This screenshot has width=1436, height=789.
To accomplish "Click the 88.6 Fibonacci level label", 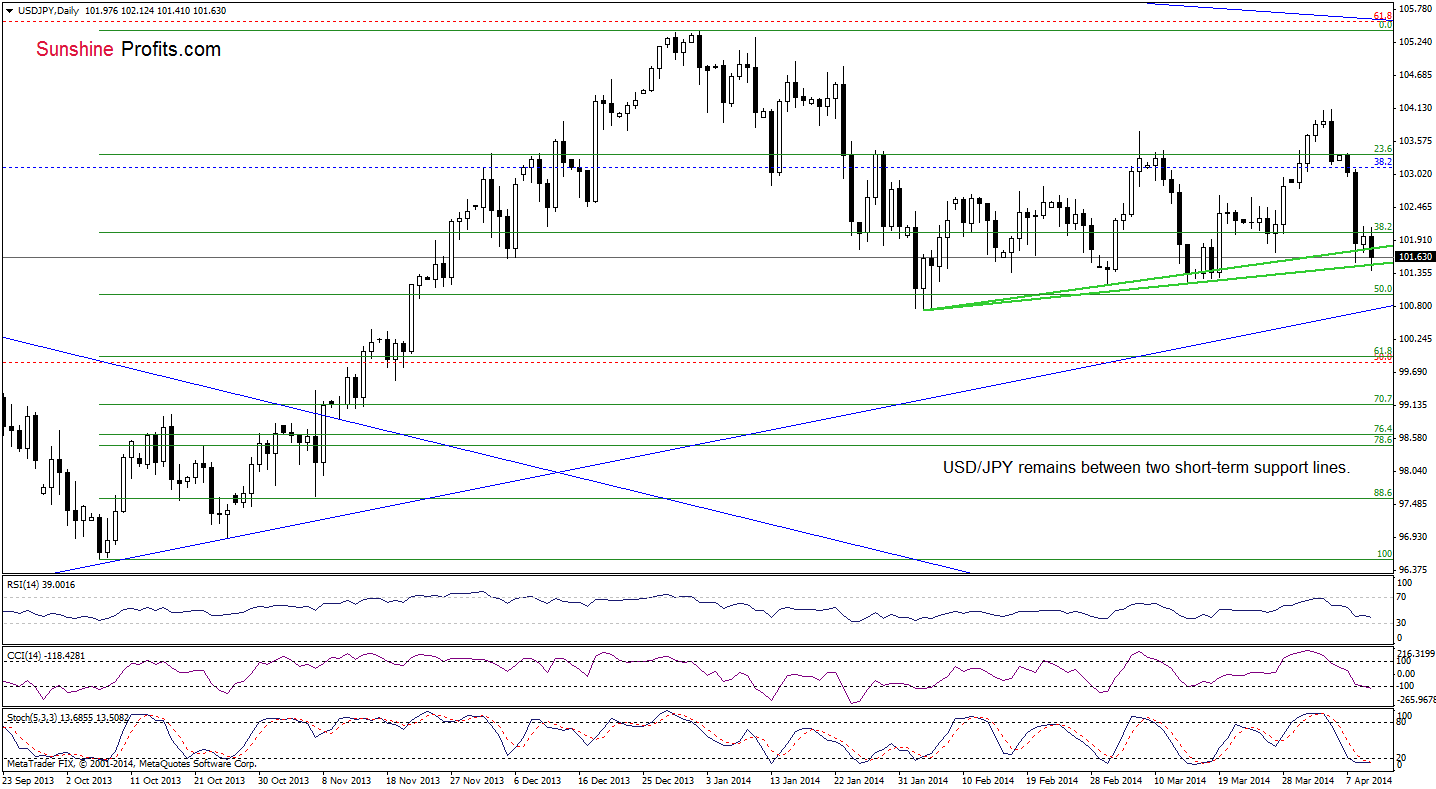I will (x=1384, y=493).
